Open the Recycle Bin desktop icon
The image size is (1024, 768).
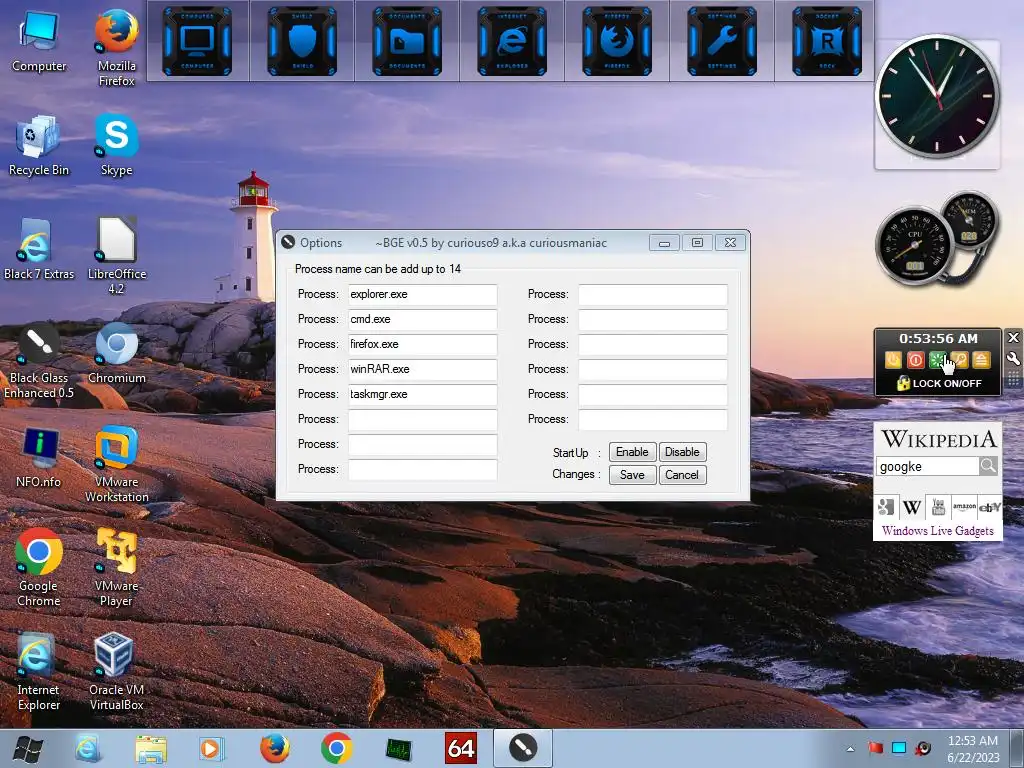pyautogui.click(x=39, y=145)
